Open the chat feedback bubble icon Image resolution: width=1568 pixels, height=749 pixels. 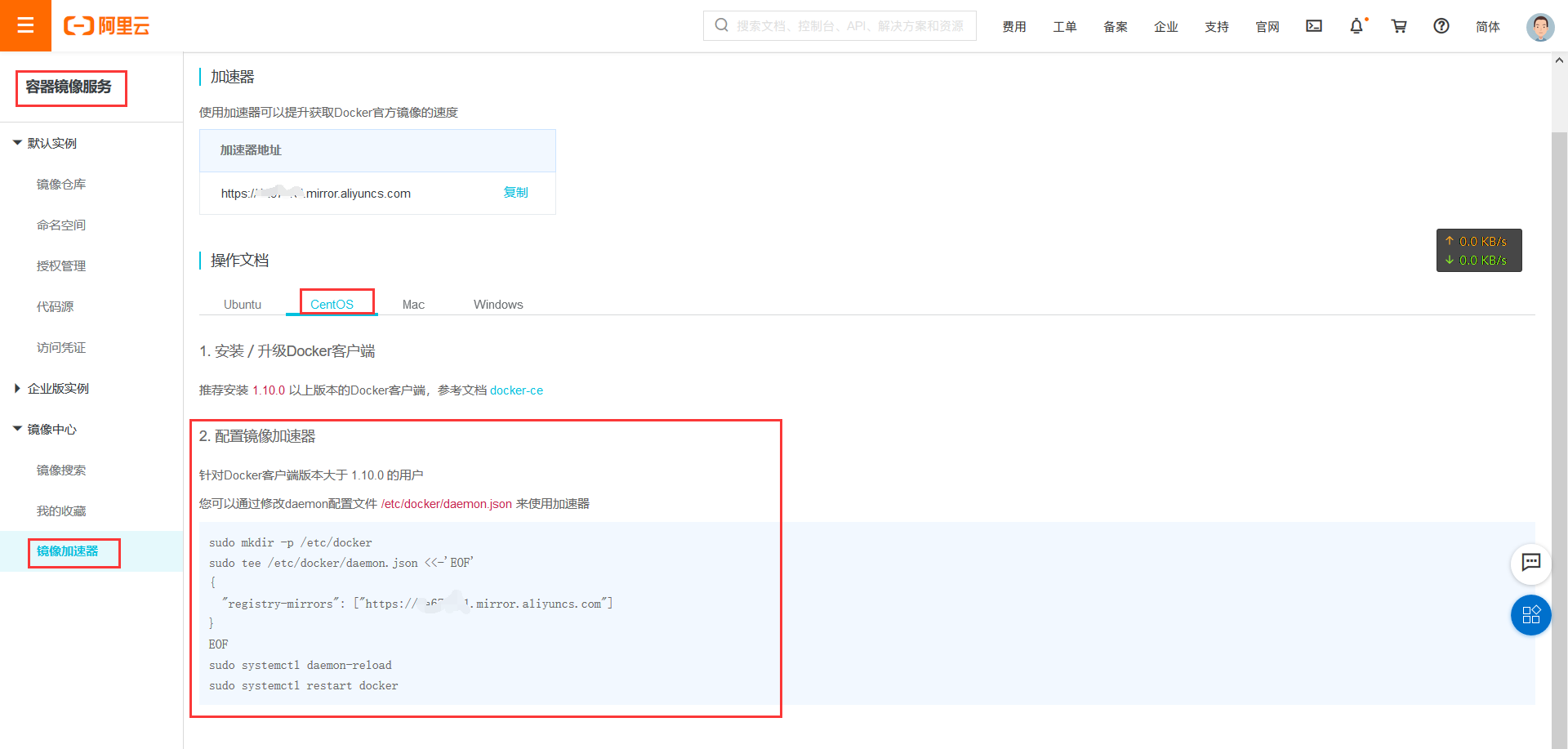click(x=1531, y=563)
